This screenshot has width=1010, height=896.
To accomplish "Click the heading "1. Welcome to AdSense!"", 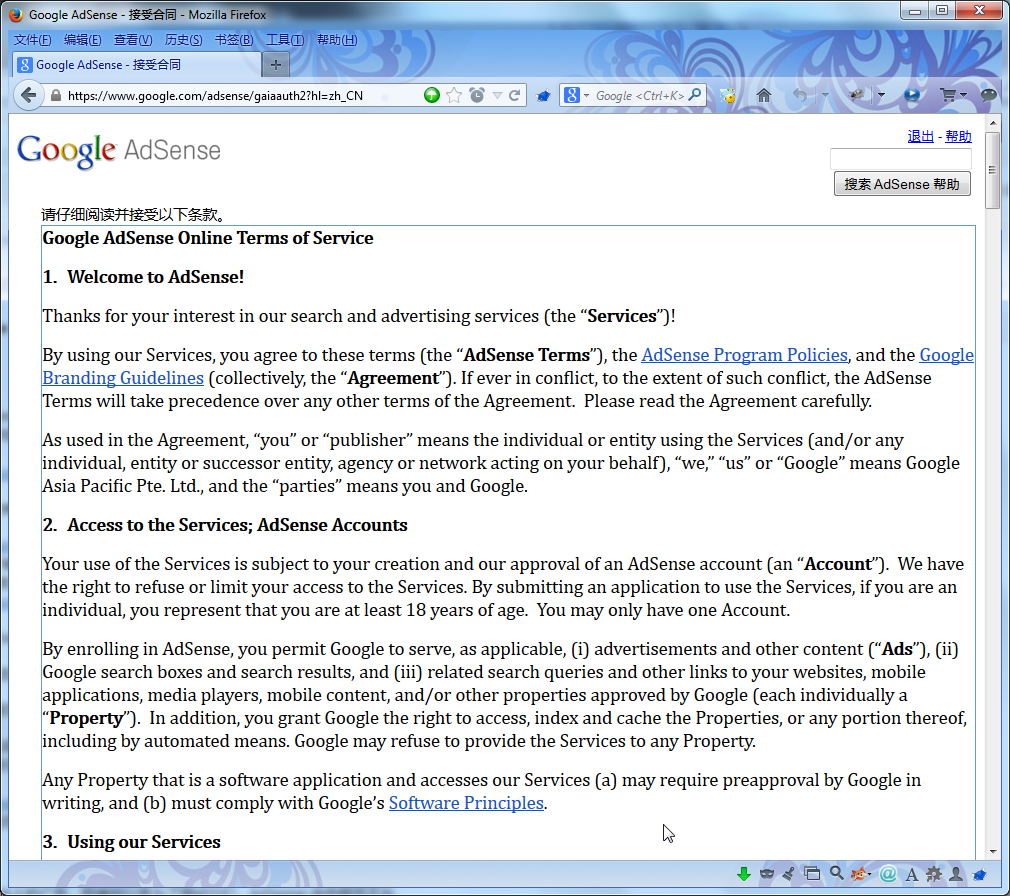I will tap(143, 277).
